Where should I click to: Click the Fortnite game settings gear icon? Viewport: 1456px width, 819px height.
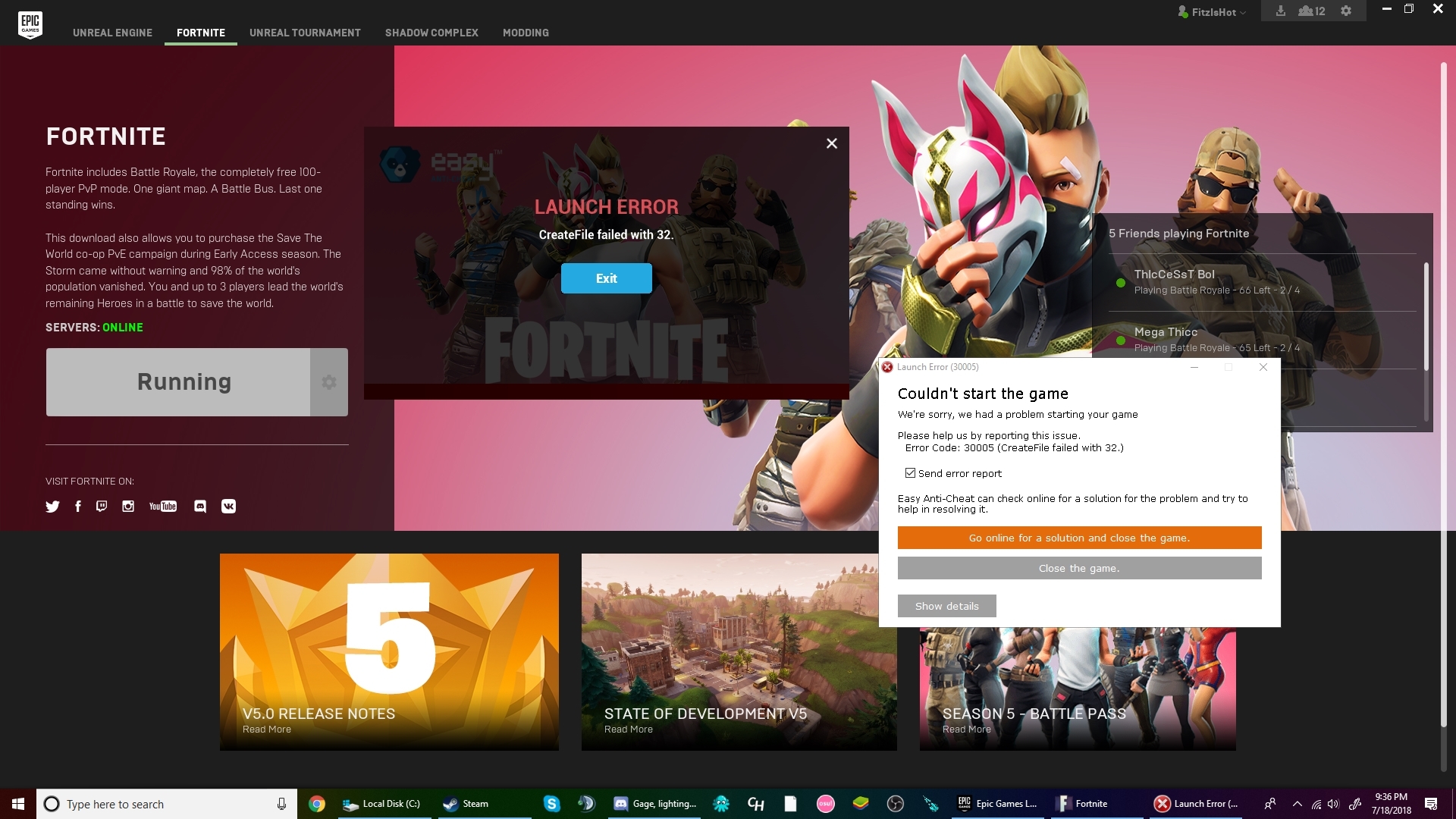coord(328,380)
